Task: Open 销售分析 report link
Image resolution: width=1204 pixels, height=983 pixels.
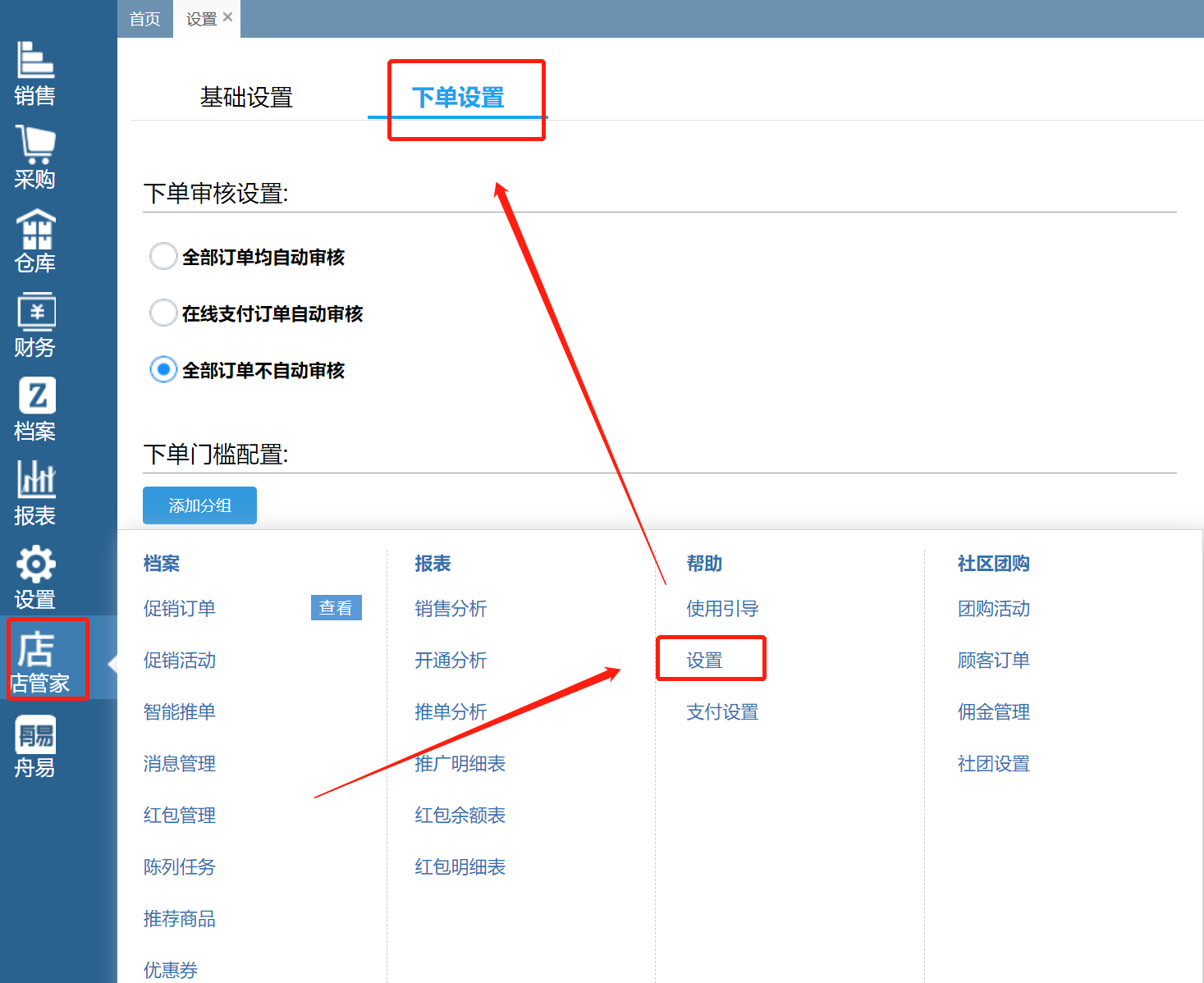Action: [451, 609]
